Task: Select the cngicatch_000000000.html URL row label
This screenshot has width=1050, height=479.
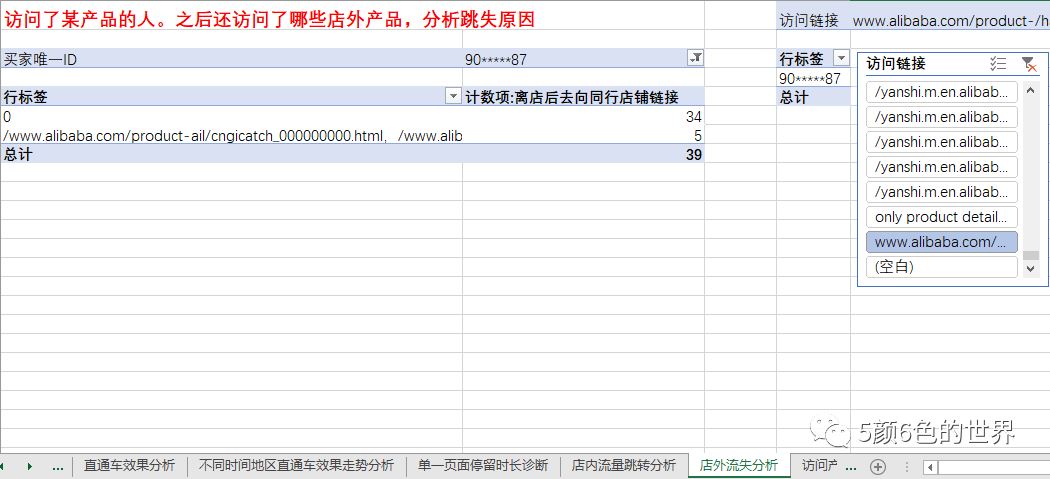Action: (231, 136)
